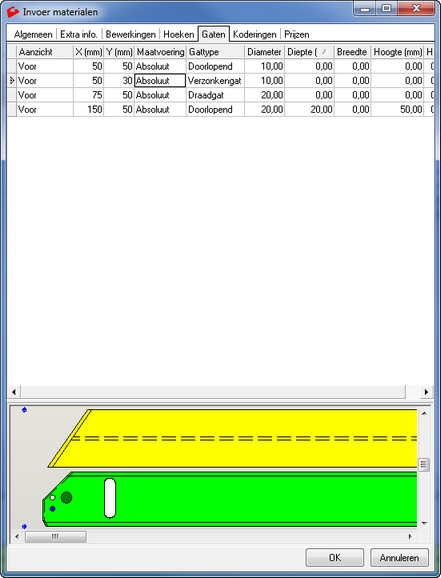Switch to the Algemeen tab
Screen dimensions: 441x578
[33, 35]
